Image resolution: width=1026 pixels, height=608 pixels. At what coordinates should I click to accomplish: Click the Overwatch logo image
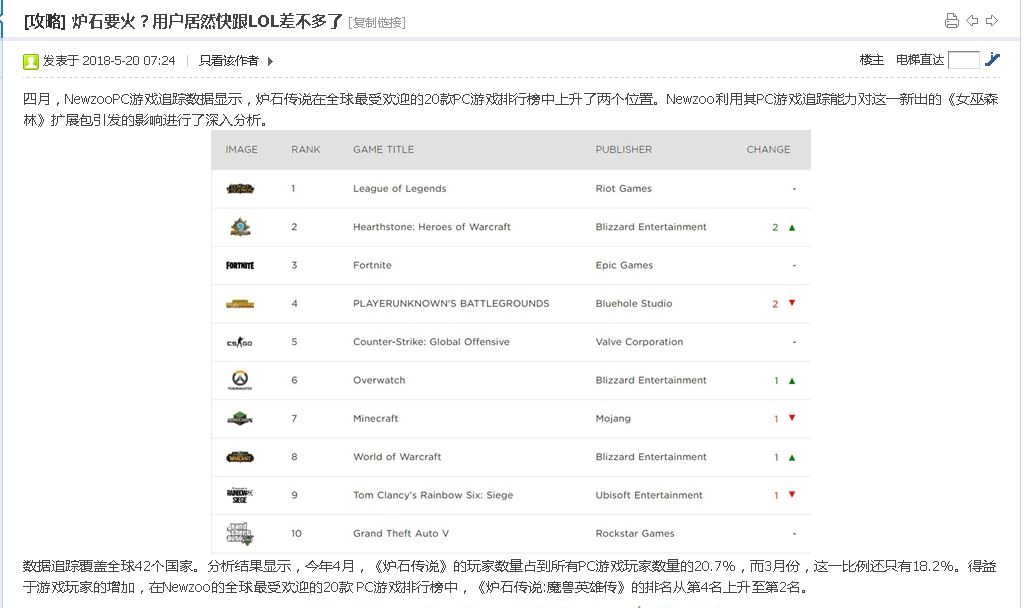pos(240,380)
